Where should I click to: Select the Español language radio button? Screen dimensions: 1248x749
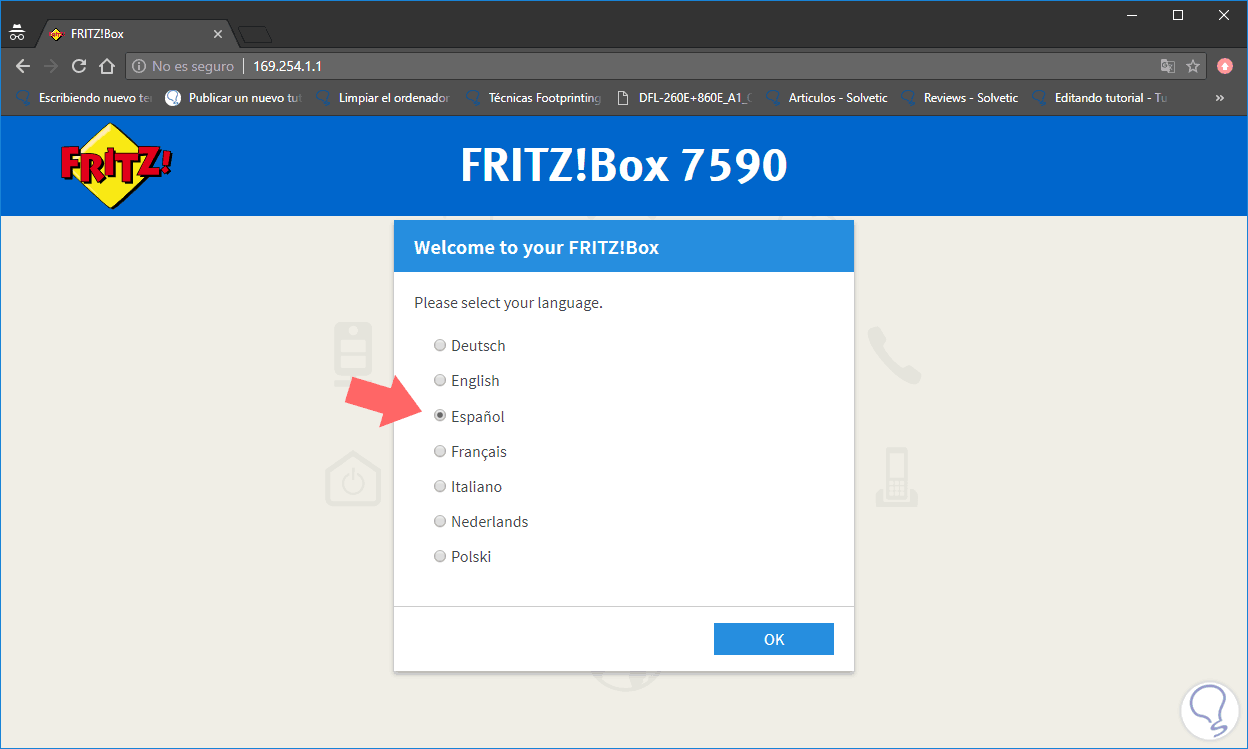point(440,416)
